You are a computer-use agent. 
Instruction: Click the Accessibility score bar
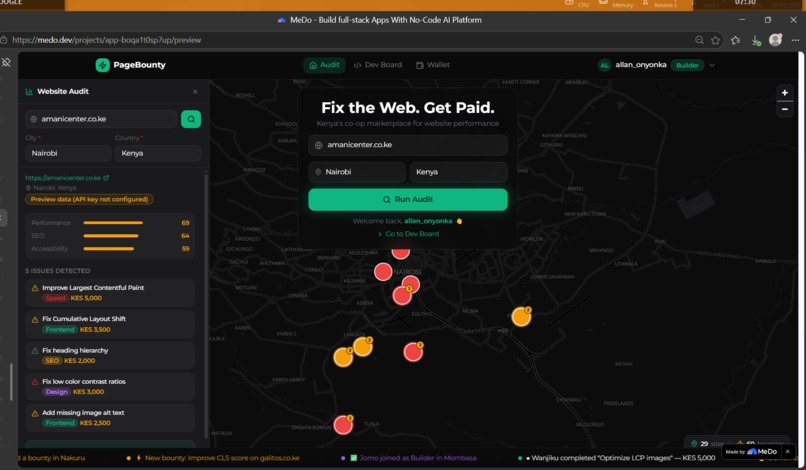108,248
